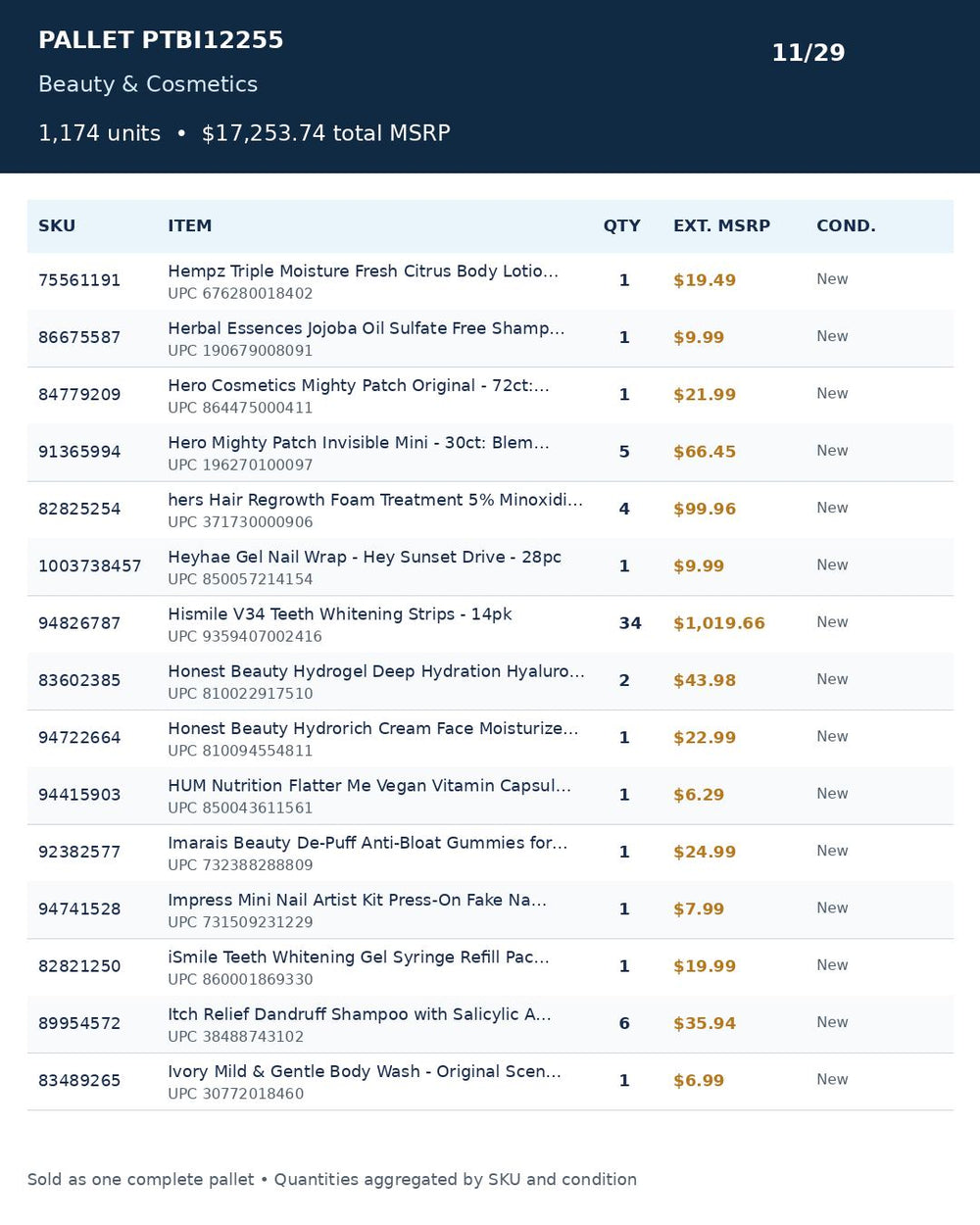Click the pallet title PTBI12255
This screenshot has height=1225, width=980.
click(161, 40)
